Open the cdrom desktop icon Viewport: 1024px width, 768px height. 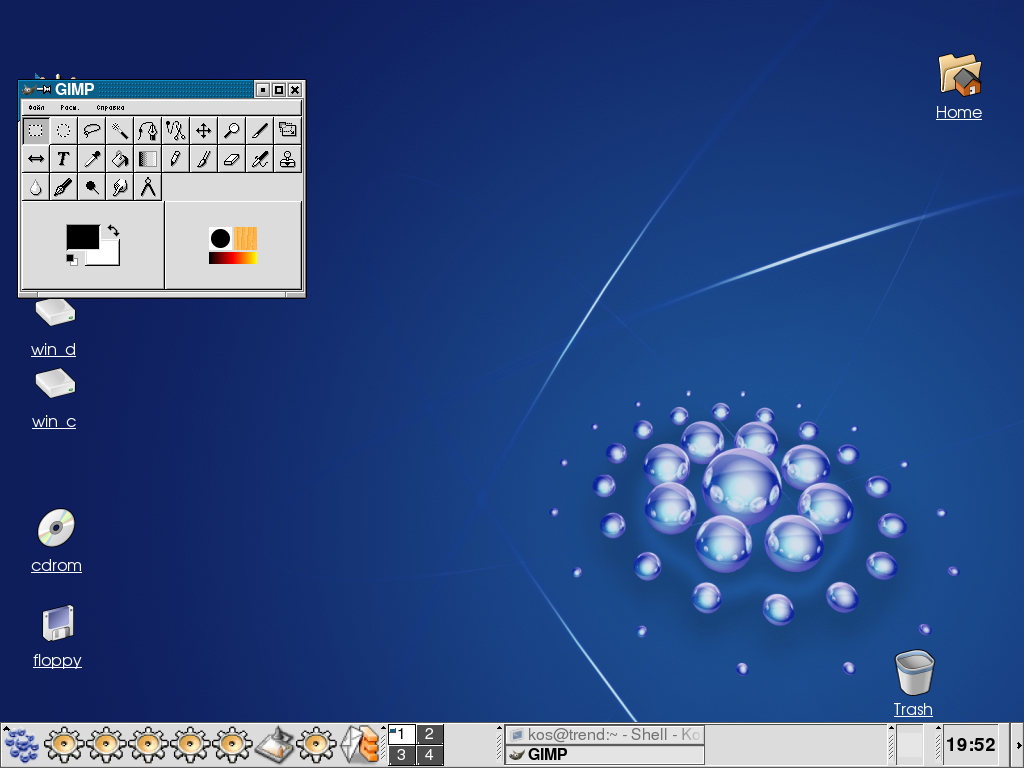pyautogui.click(x=56, y=528)
